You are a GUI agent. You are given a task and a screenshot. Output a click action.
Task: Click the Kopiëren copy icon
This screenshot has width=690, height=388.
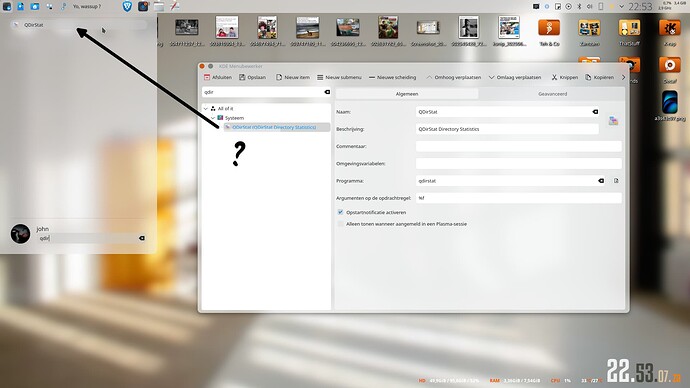(588, 77)
